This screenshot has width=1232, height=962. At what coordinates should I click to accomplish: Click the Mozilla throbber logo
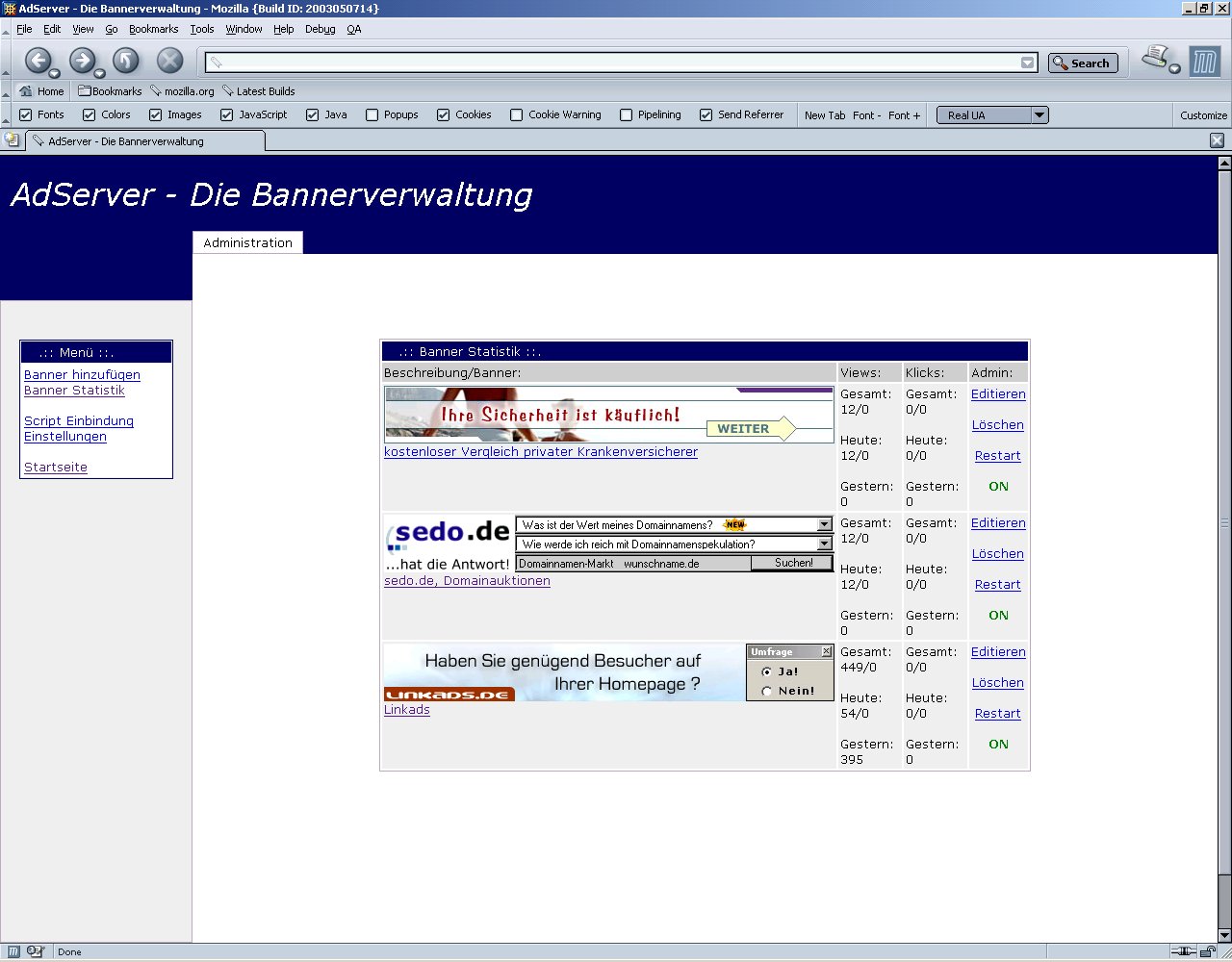pyautogui.click(x=1204, y=63)
